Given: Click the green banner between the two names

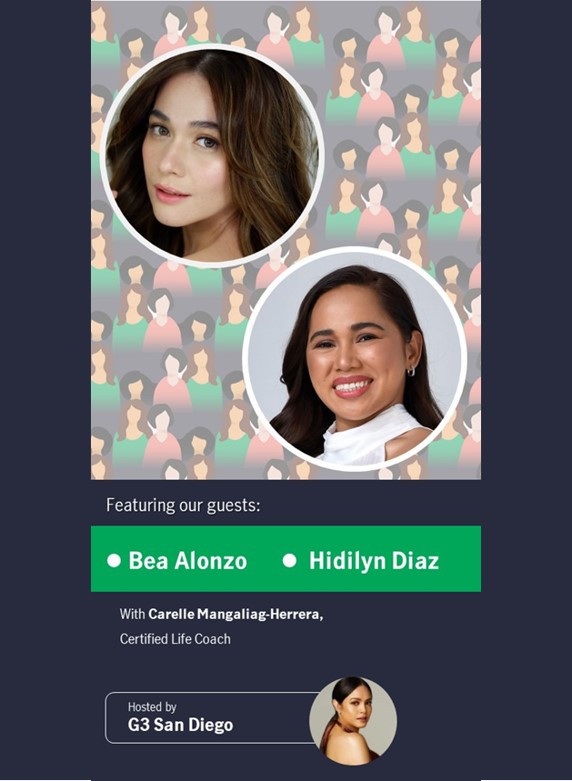Looking at the screenshot, I should [x=265, y=561].
